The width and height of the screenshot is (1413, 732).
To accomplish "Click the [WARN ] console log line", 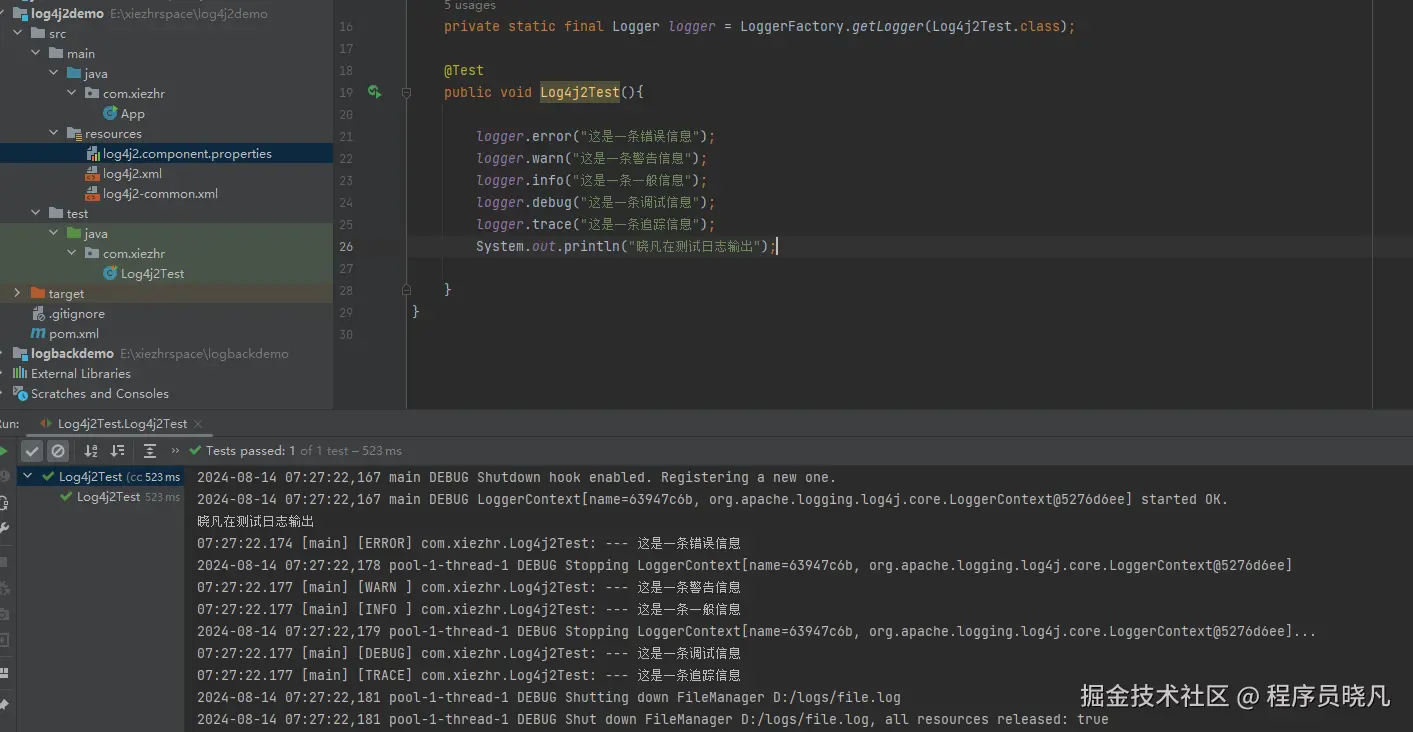I will tap(469, 587).
